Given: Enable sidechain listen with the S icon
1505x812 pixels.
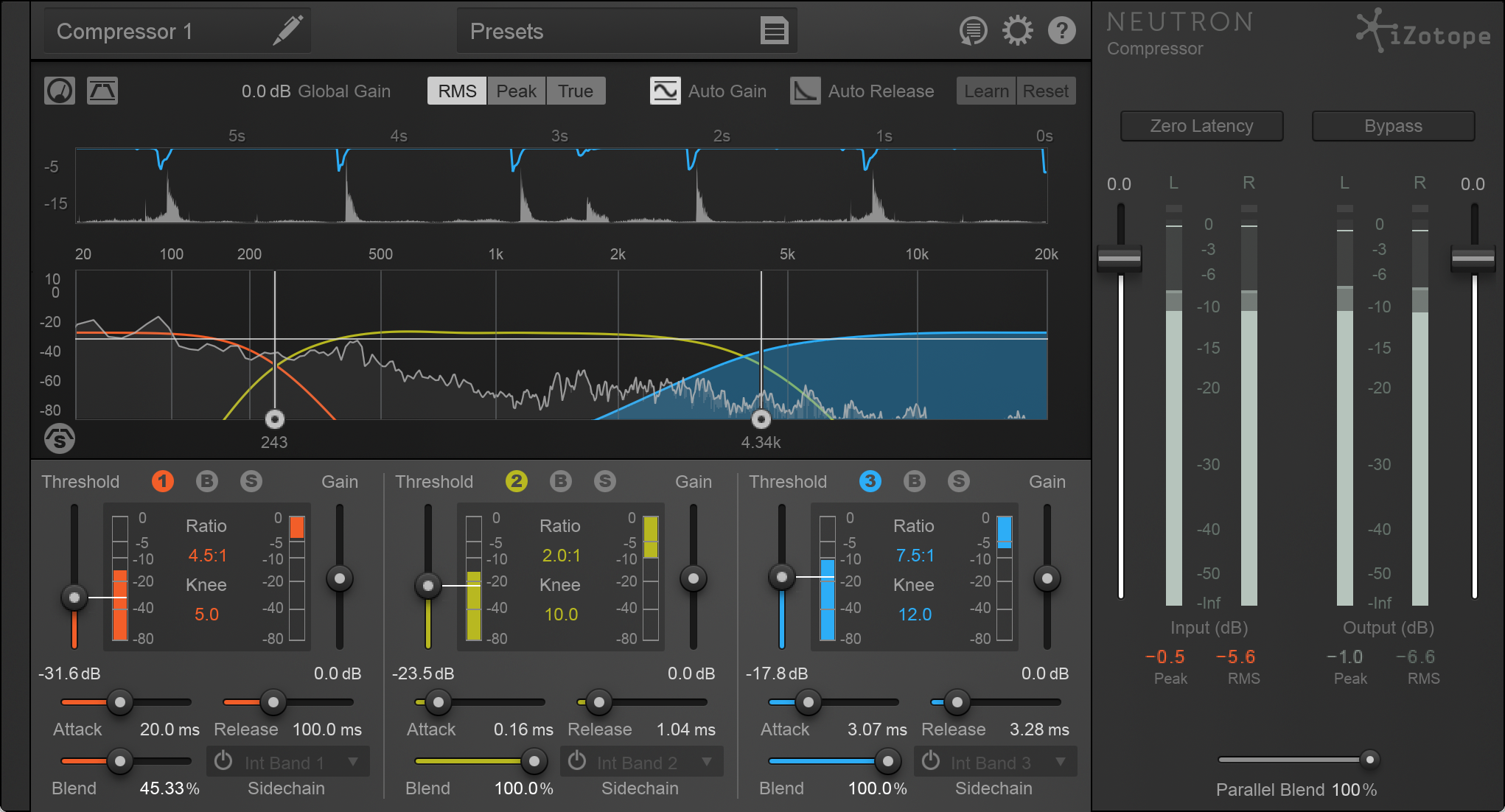Looking at the screenshot, I should (60, 438).
